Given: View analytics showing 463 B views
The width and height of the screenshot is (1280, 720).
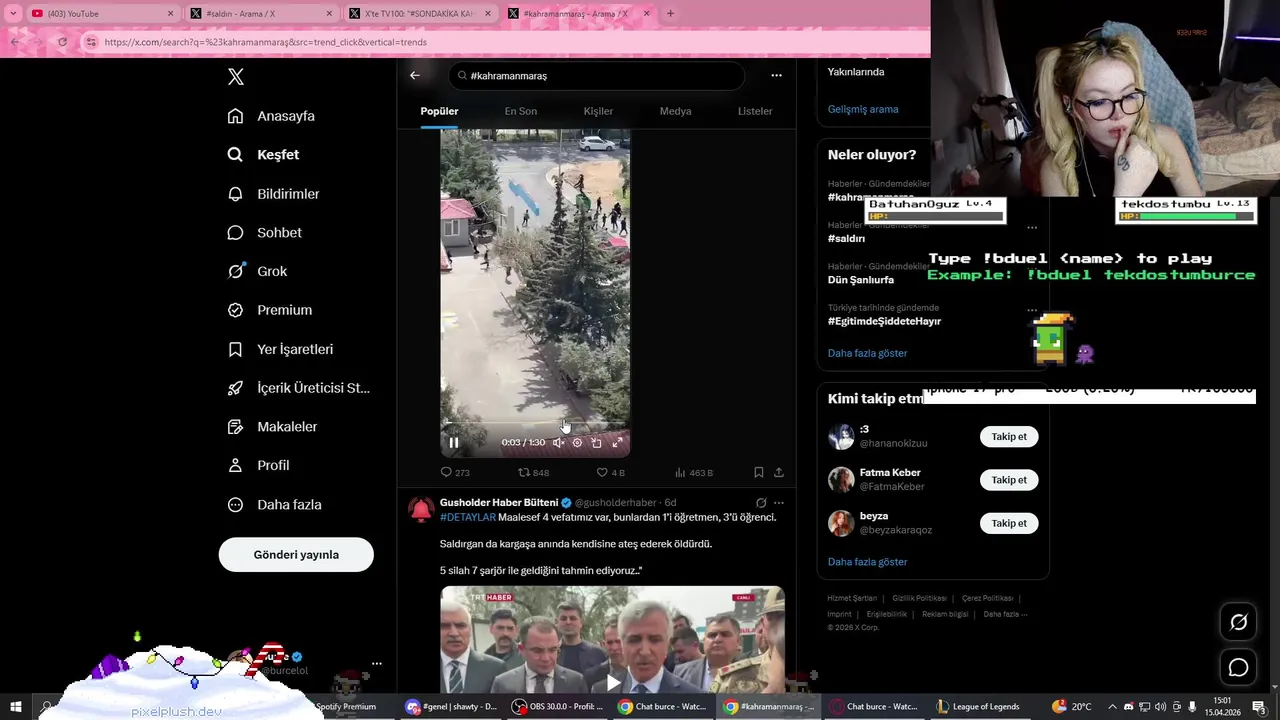Looking at the screenshot, I should coord(694,472).
